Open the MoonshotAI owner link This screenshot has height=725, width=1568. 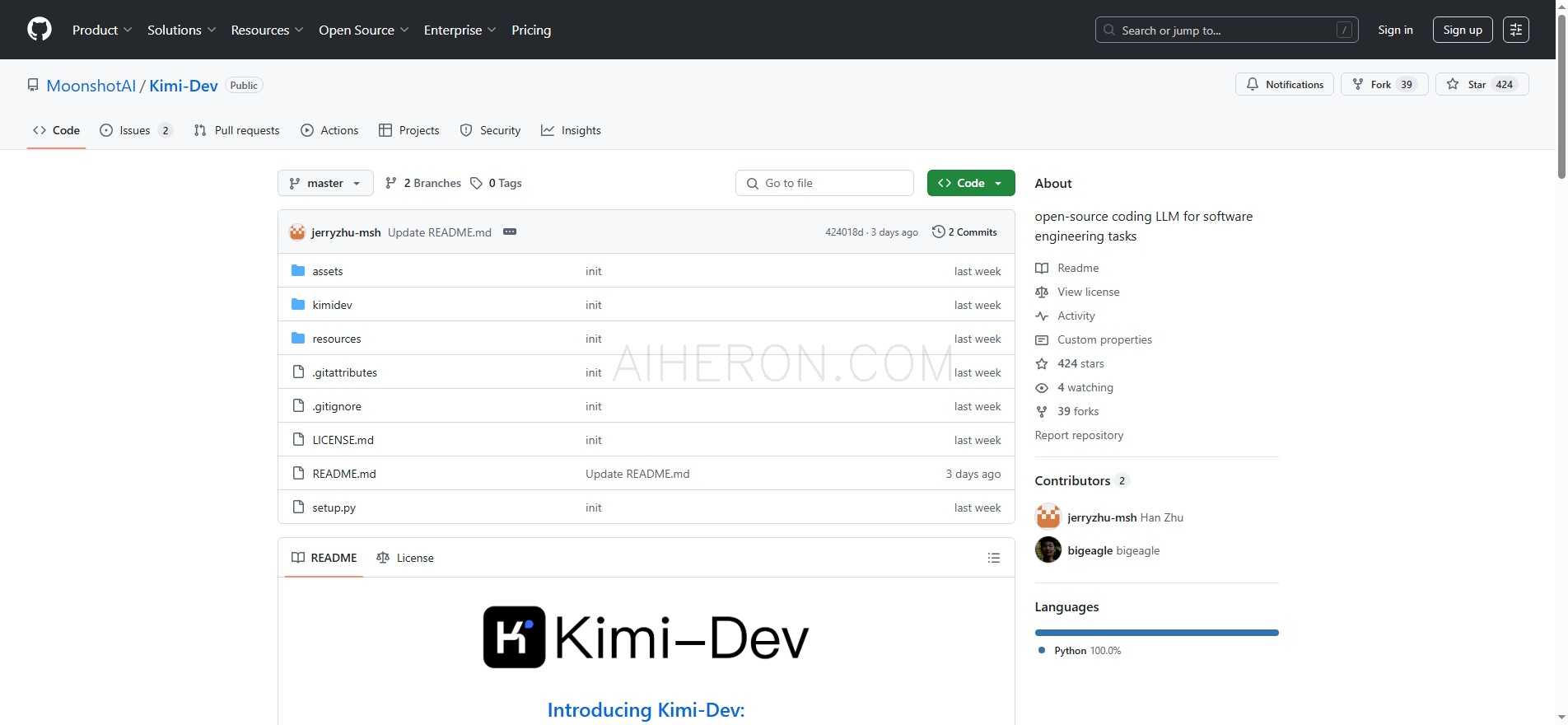(x=91, y=86)
